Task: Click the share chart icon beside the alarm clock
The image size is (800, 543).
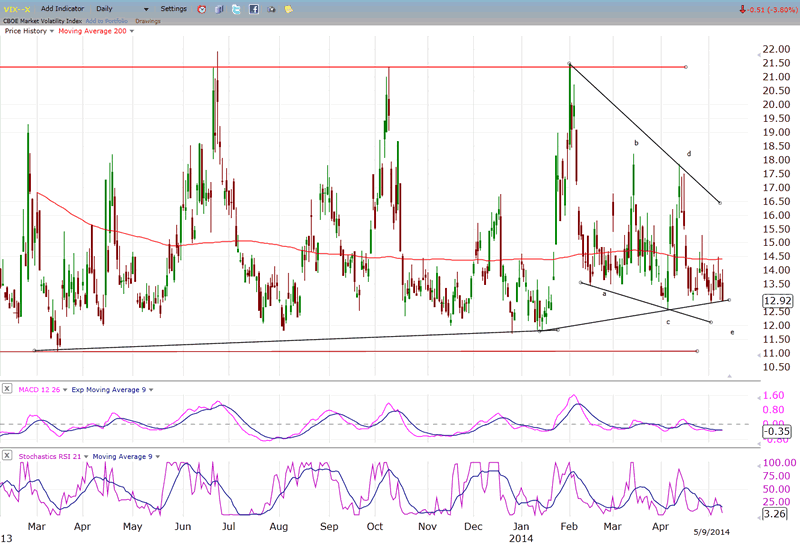Action: point(220,9)
